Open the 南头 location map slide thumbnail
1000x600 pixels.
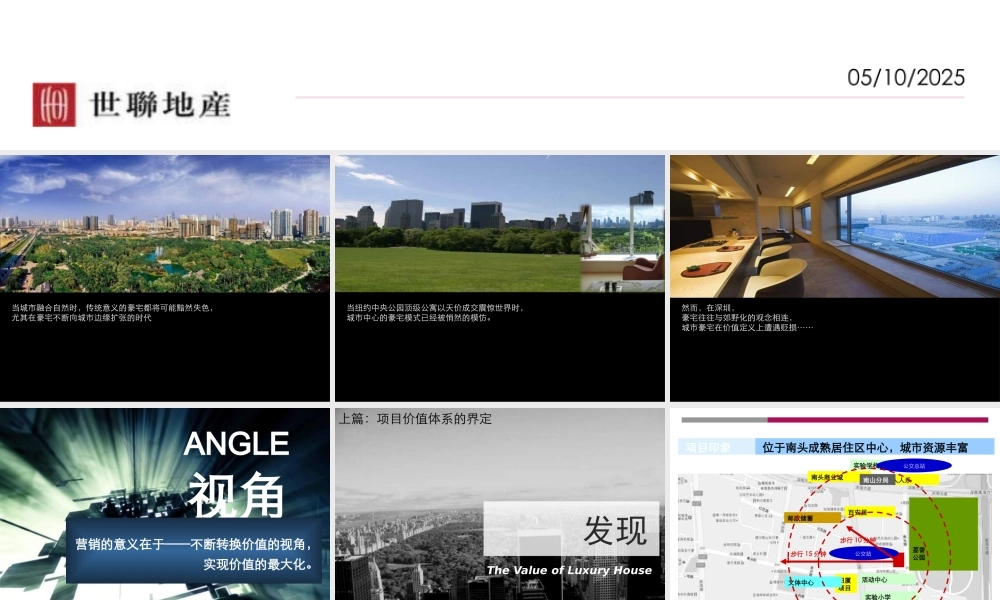click(835, 504)
